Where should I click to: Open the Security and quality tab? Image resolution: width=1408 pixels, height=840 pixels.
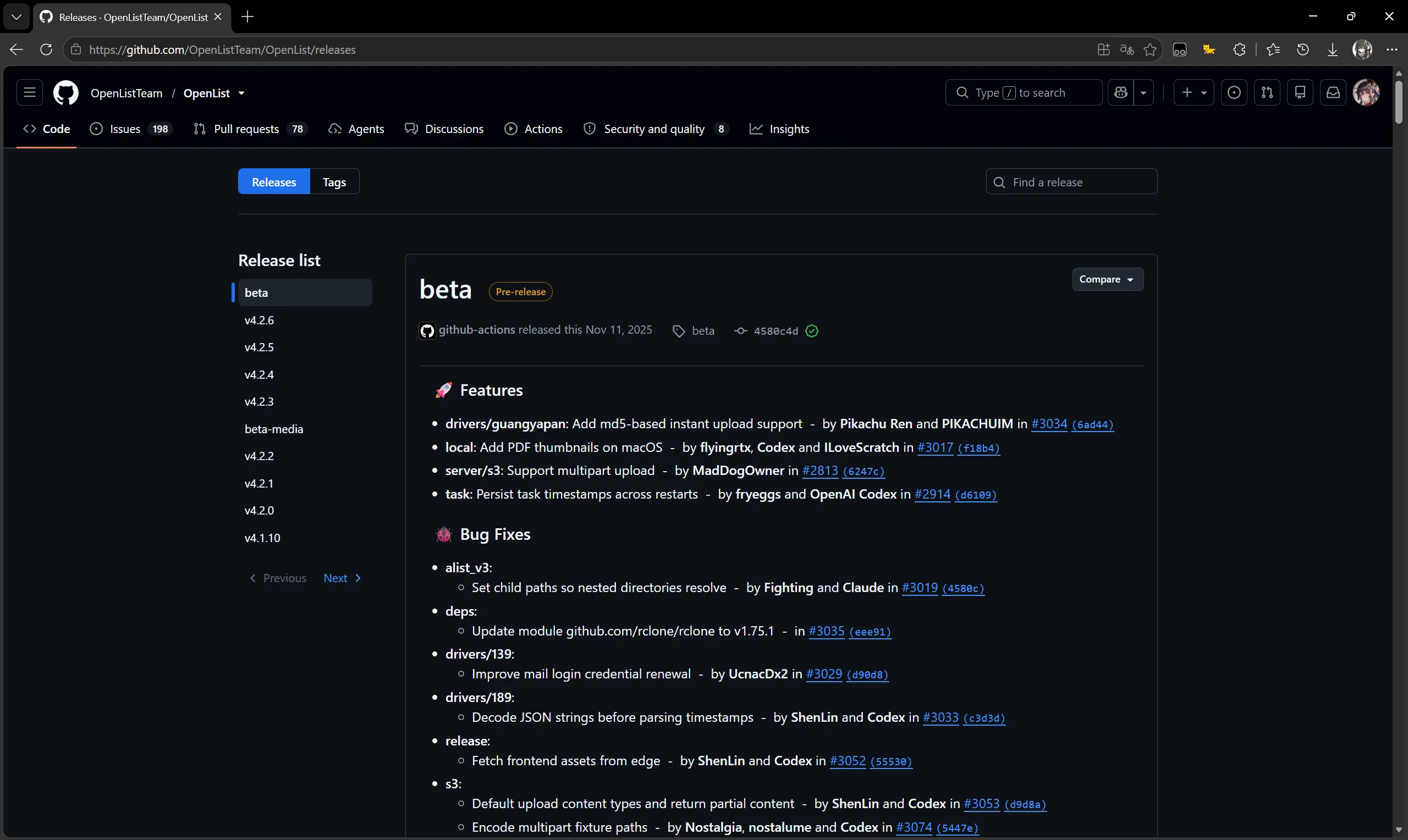click(656, 129)
